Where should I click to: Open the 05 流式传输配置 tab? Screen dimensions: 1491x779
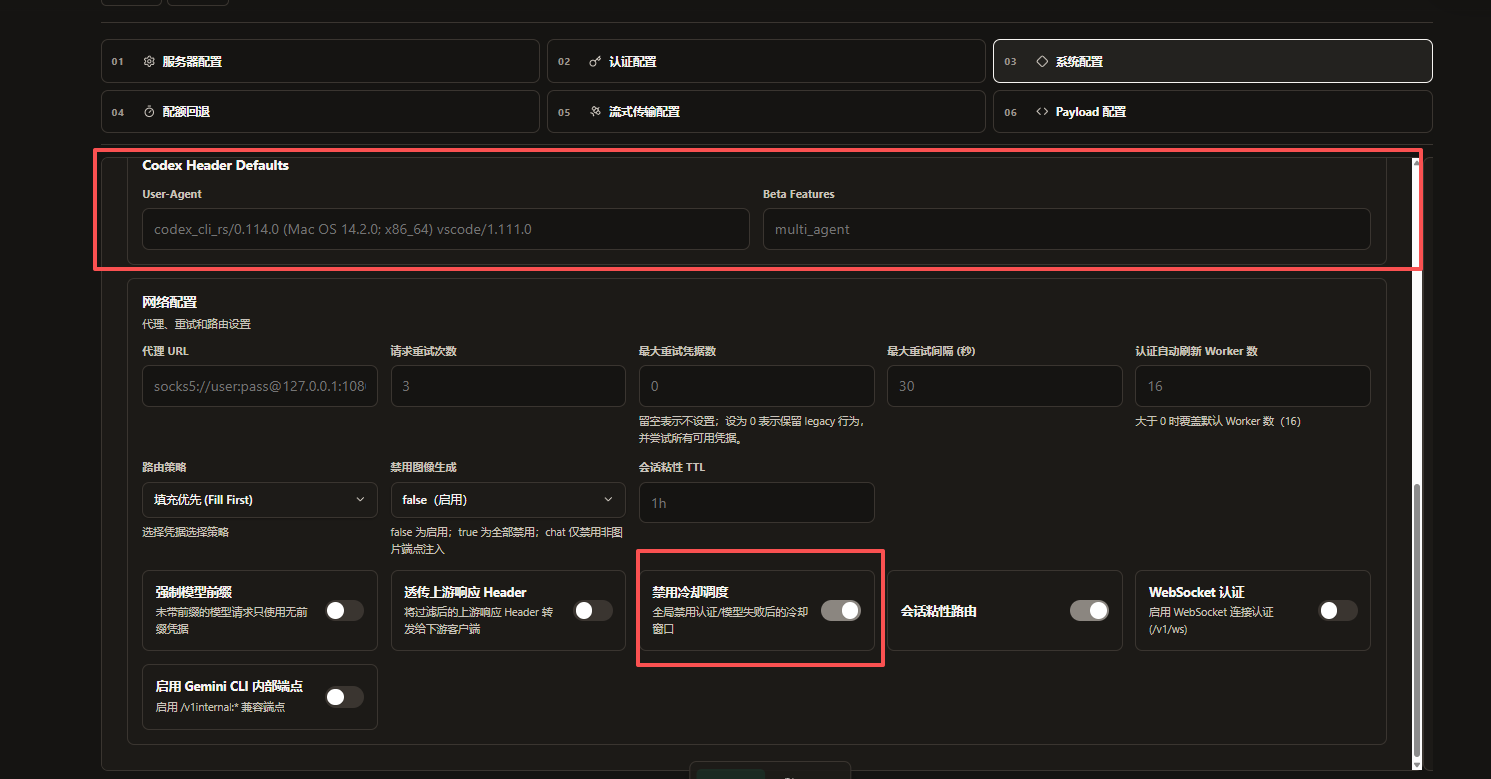tap(766, 111)
